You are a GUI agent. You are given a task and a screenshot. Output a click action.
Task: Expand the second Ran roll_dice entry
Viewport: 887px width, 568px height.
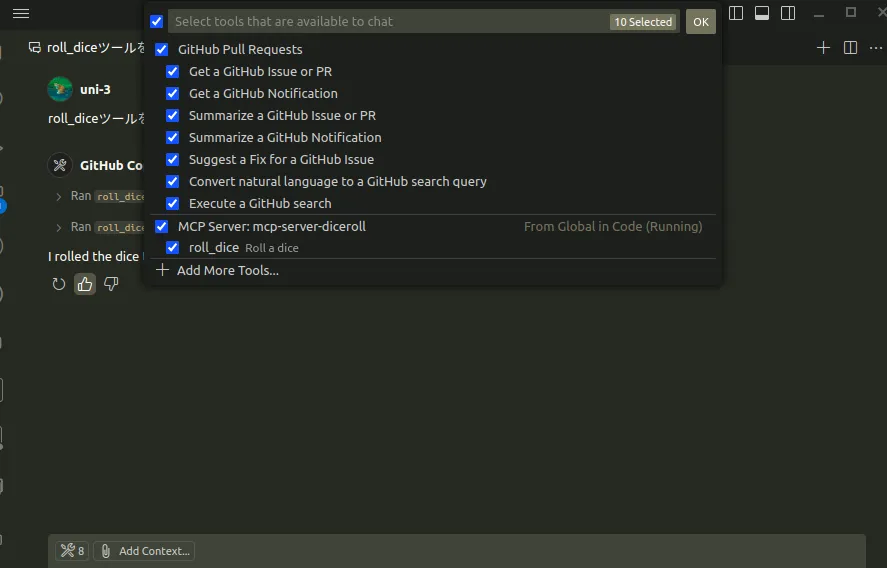[x=59, y=227]
